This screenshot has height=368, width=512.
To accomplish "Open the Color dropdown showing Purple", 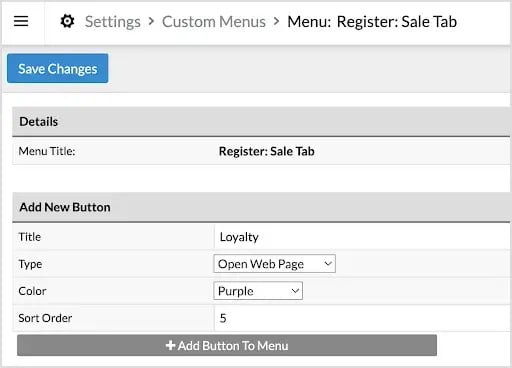I will point(258,291).
